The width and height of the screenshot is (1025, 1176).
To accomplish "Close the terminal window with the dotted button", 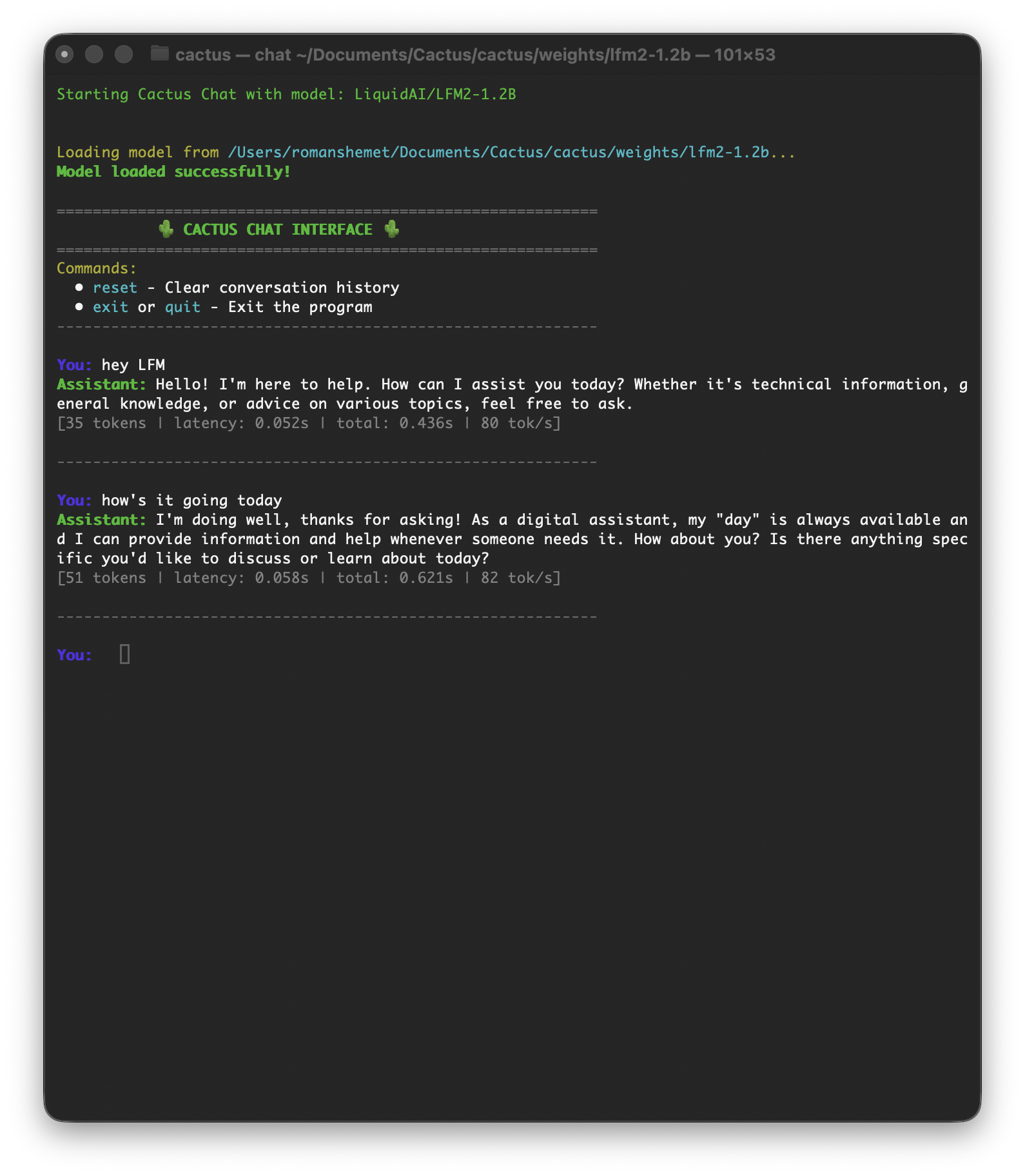I will (x=64, y=55).
